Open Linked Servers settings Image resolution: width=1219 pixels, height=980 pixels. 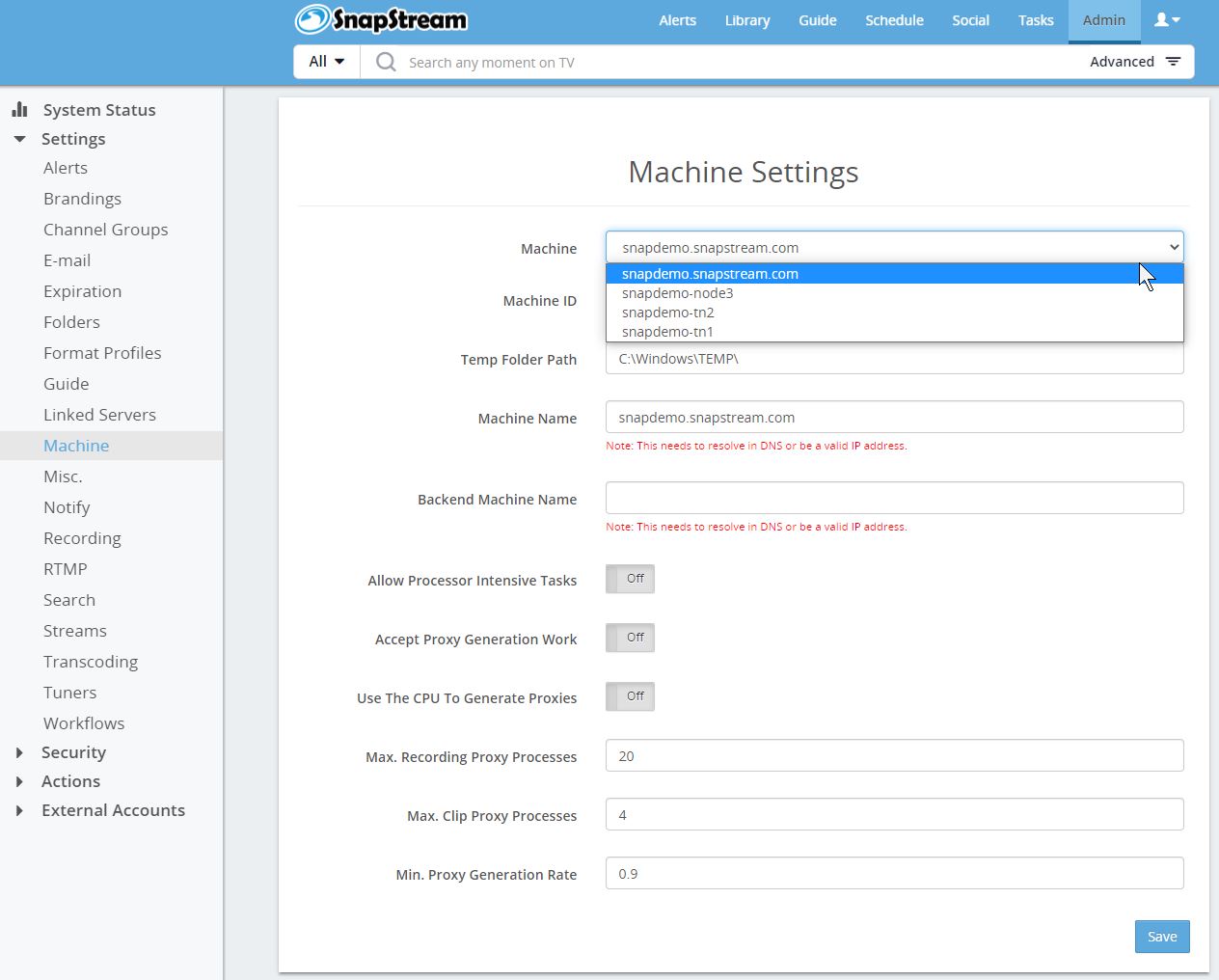coord(99,415)
